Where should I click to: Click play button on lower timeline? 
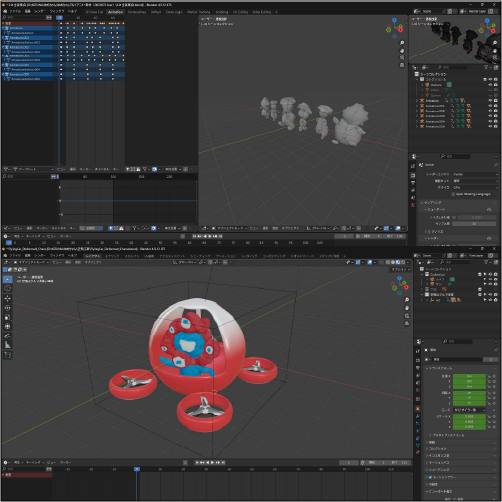[x=212, y=463]
